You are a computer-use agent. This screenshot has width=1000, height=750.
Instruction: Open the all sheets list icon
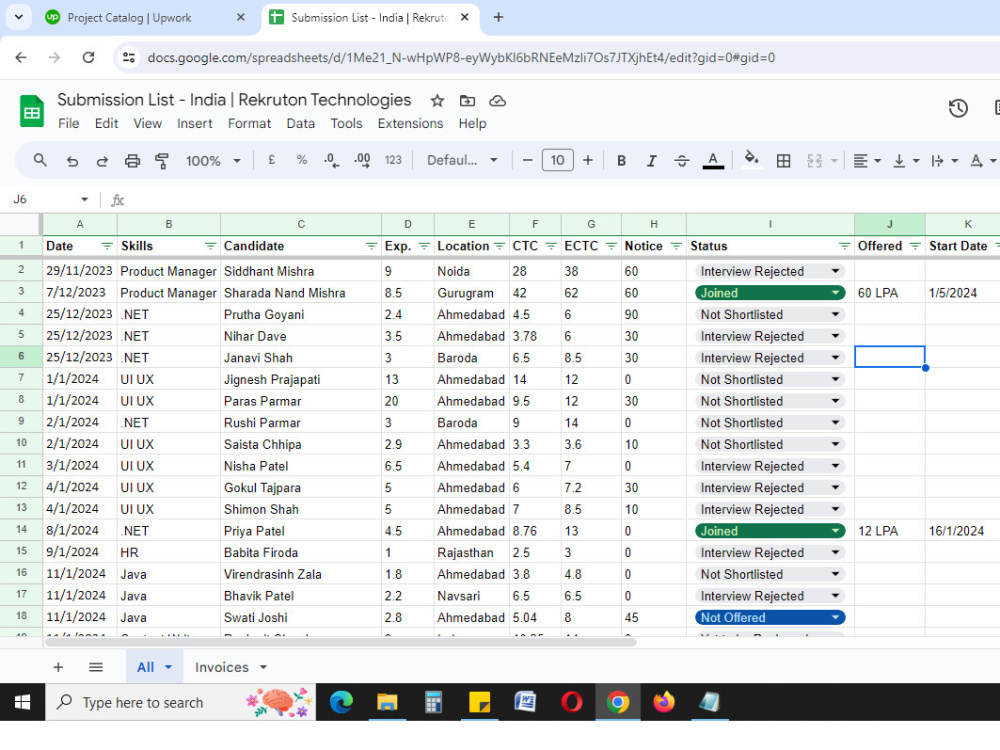tap(96, 667)
